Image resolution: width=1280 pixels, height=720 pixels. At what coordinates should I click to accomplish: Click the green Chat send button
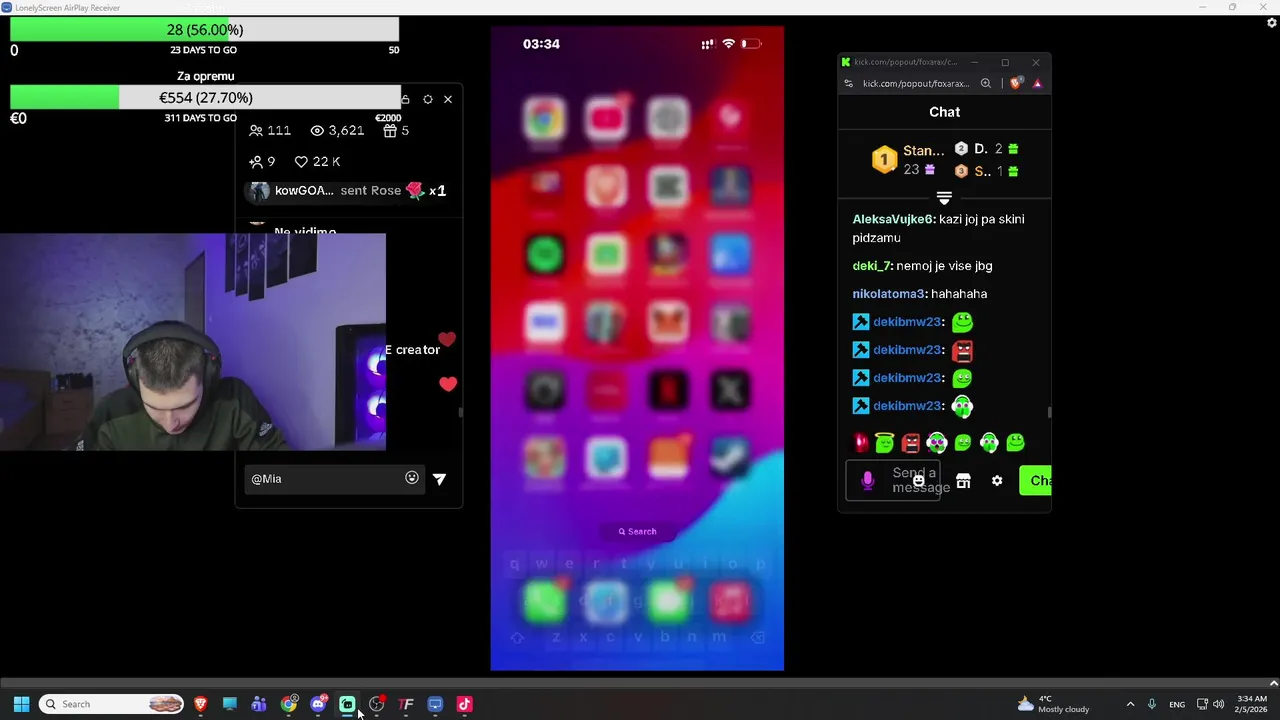(1036, 481)
